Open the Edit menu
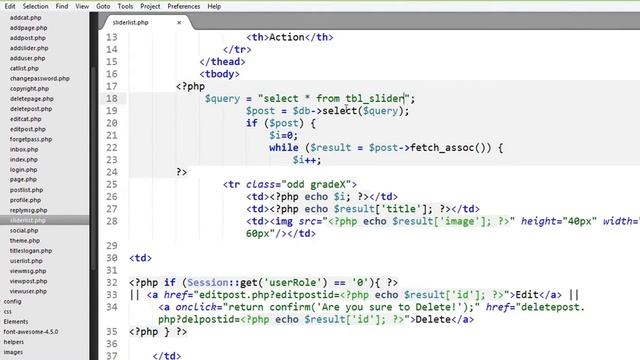Viewport: 640px width, 360px height. (10, 7)
